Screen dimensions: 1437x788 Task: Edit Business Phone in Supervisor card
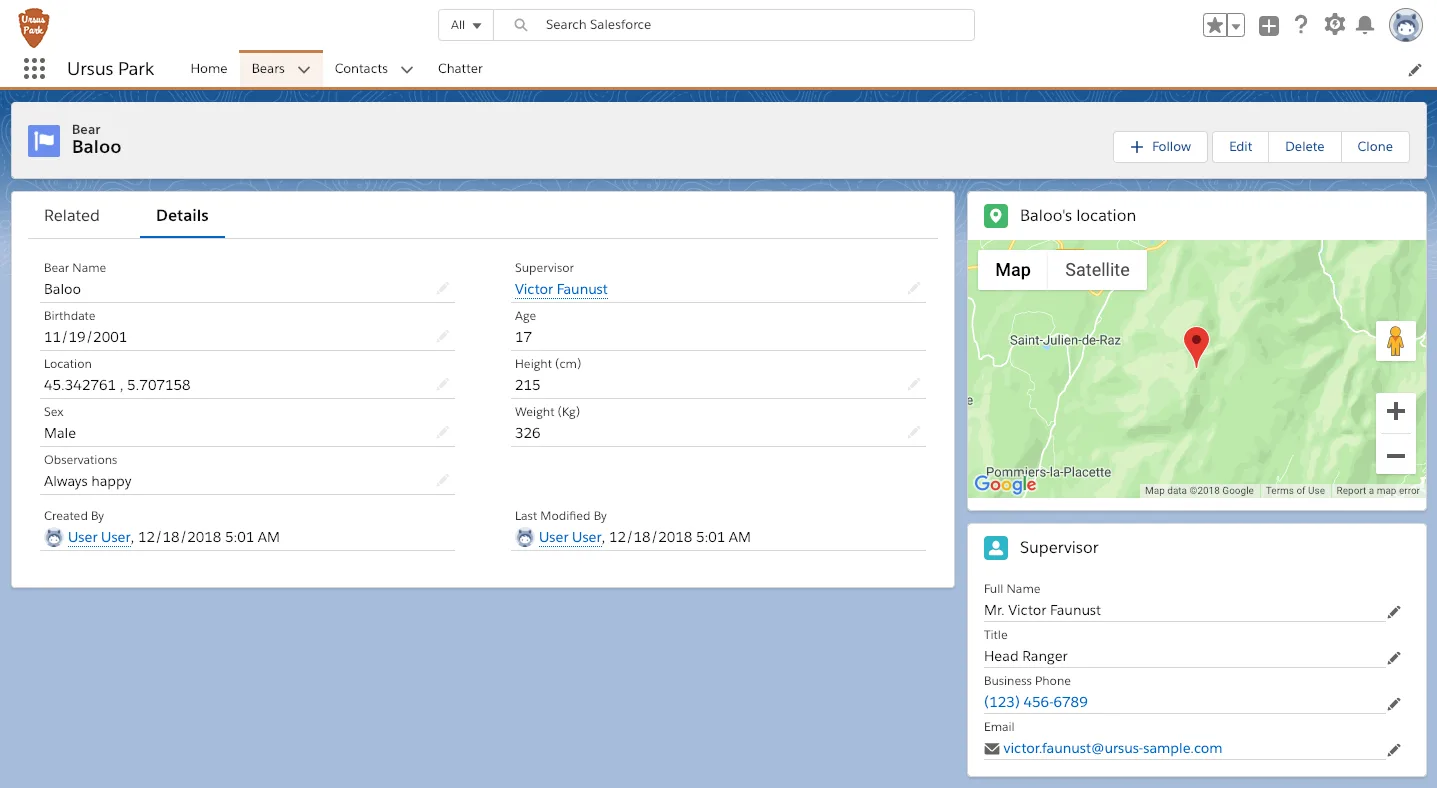coord(1394,704)
